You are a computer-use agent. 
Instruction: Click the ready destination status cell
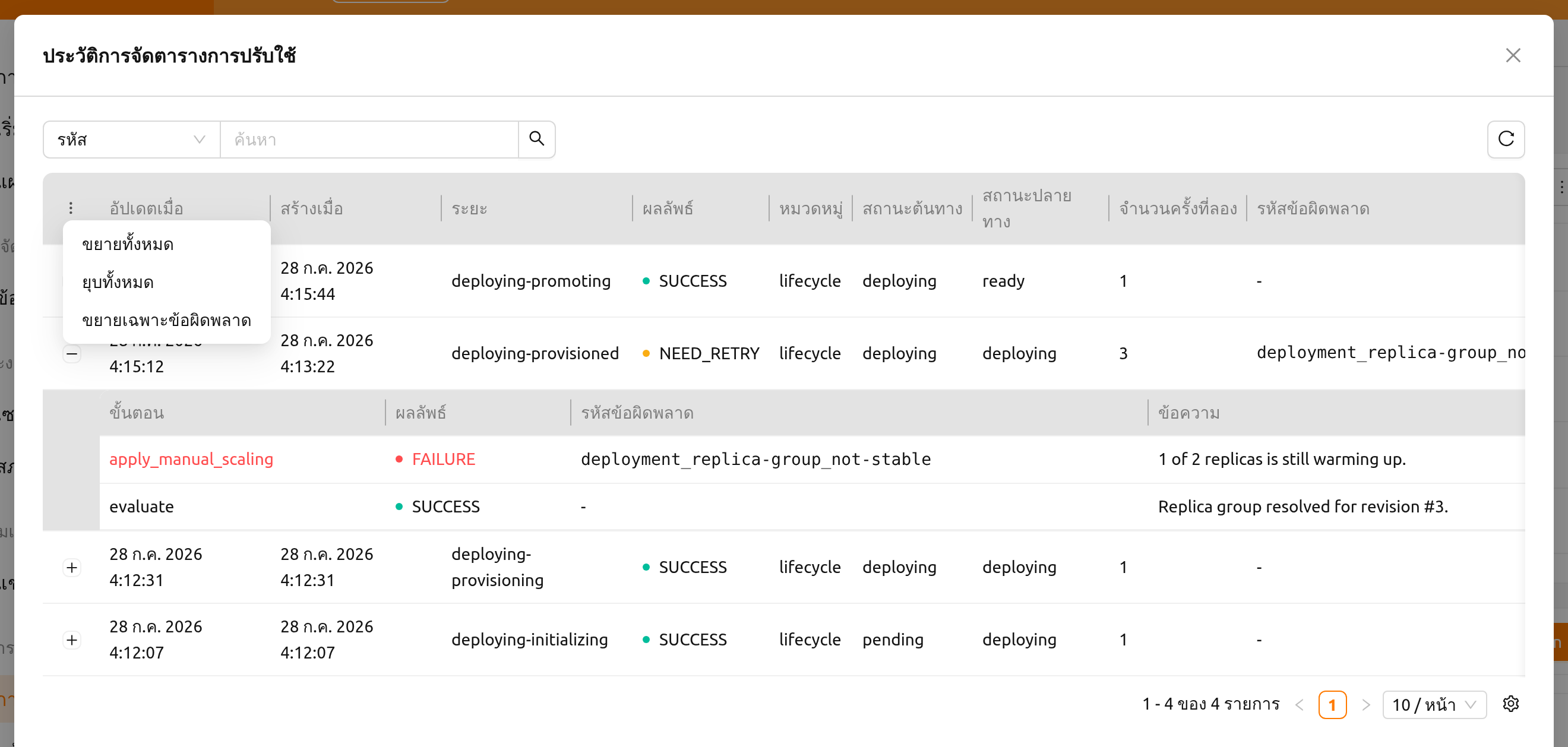point(1003,281)
